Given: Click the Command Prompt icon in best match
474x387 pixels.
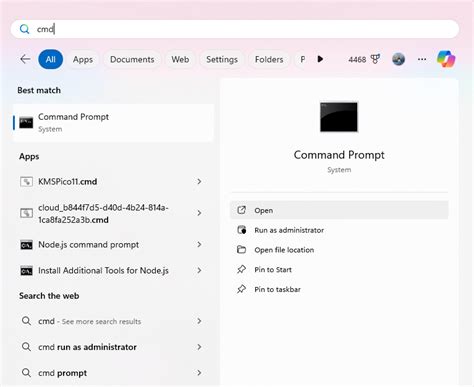Looking at the screenshot, I should [x=26, y=123].
